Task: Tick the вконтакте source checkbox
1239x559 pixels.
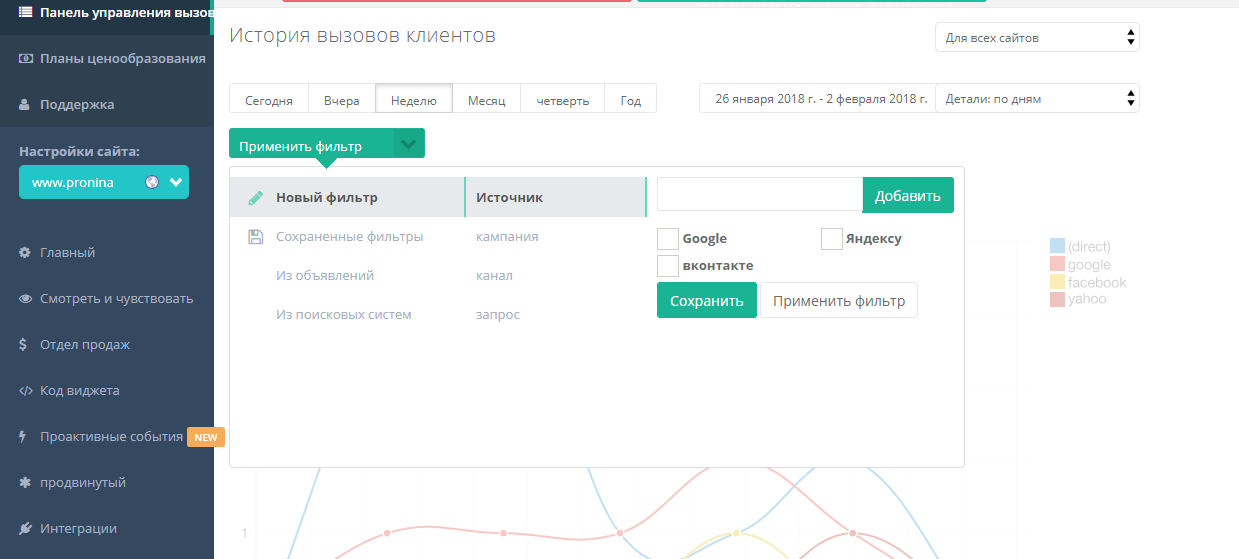Action: tap(668, 266)
